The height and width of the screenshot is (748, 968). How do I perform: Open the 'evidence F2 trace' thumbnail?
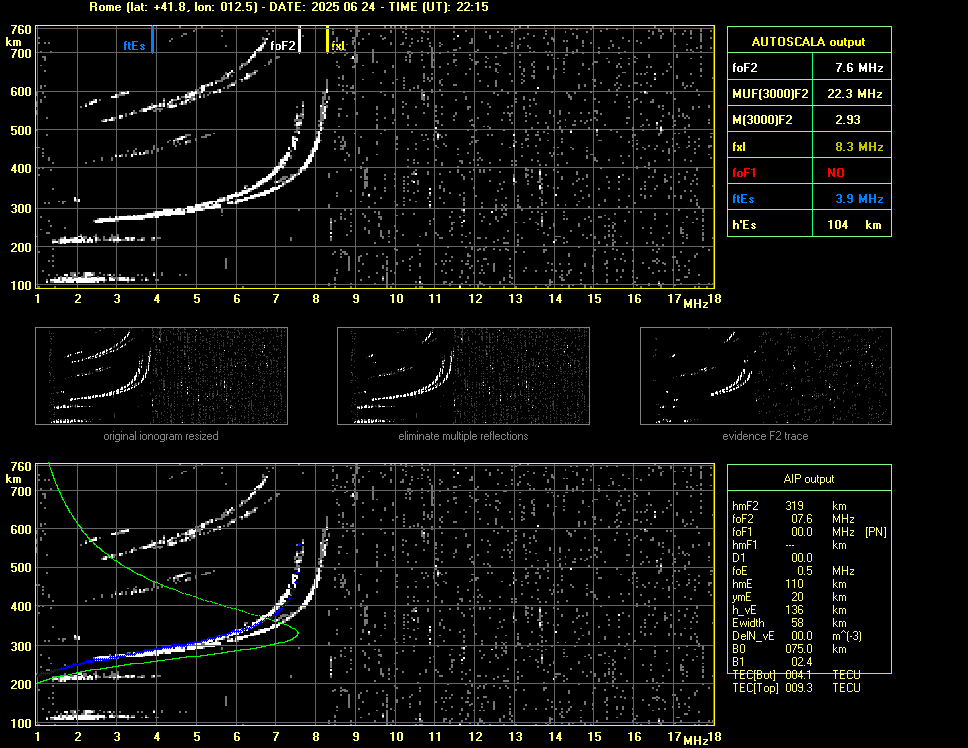tap(766, 376)
